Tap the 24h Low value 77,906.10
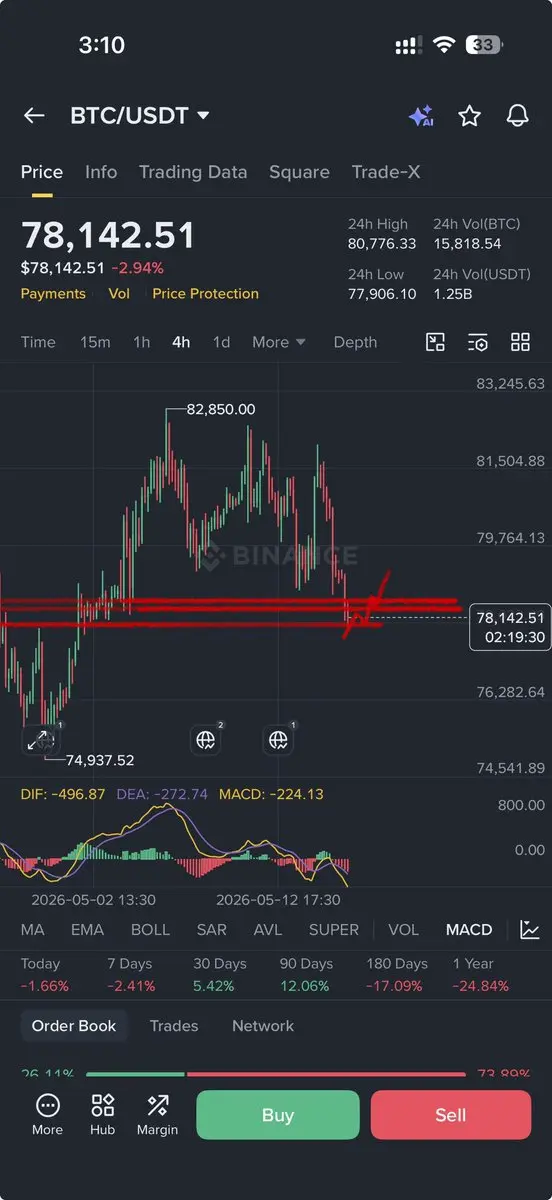Image resolution: width=552 pixels, height=1200 pixels. click(382, 294)
